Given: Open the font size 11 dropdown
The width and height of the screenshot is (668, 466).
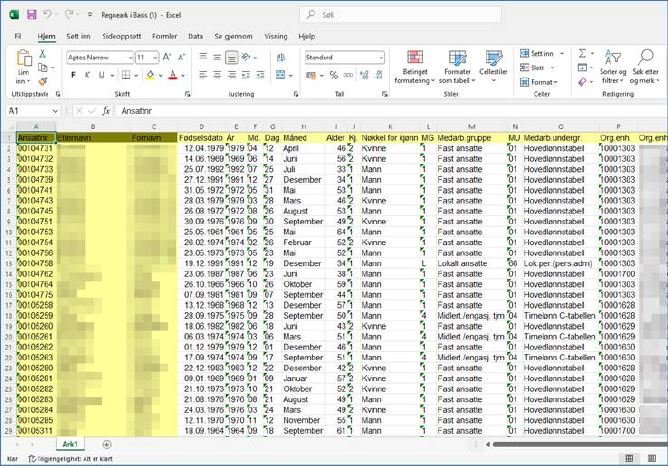Looking at the screenshot, I should tap(155, 57).
